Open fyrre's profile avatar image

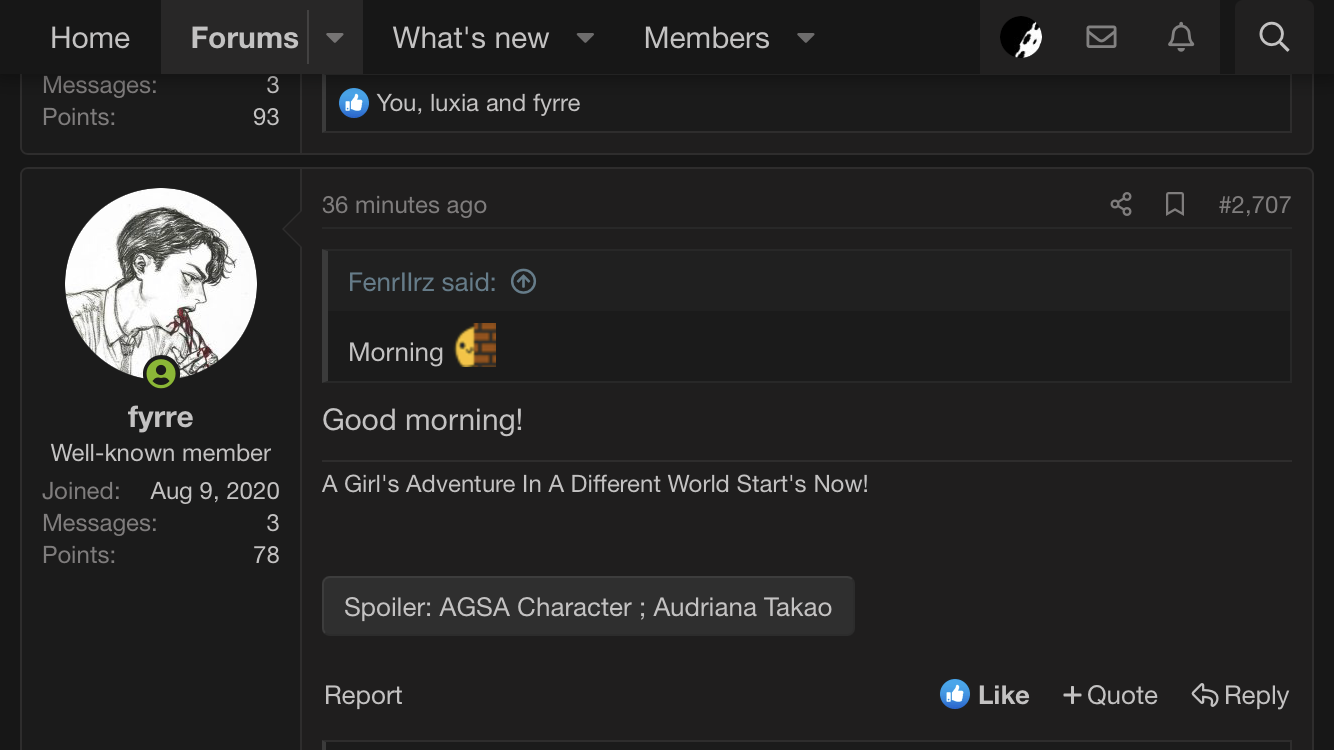click(x=161, y=284)
